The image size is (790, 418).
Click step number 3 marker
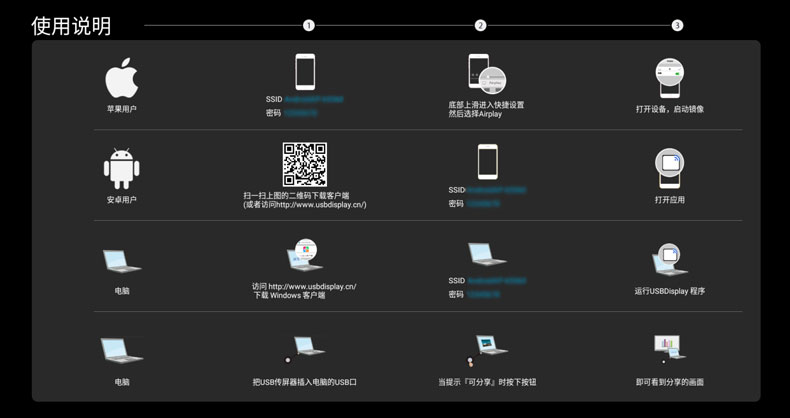[677, 25]
